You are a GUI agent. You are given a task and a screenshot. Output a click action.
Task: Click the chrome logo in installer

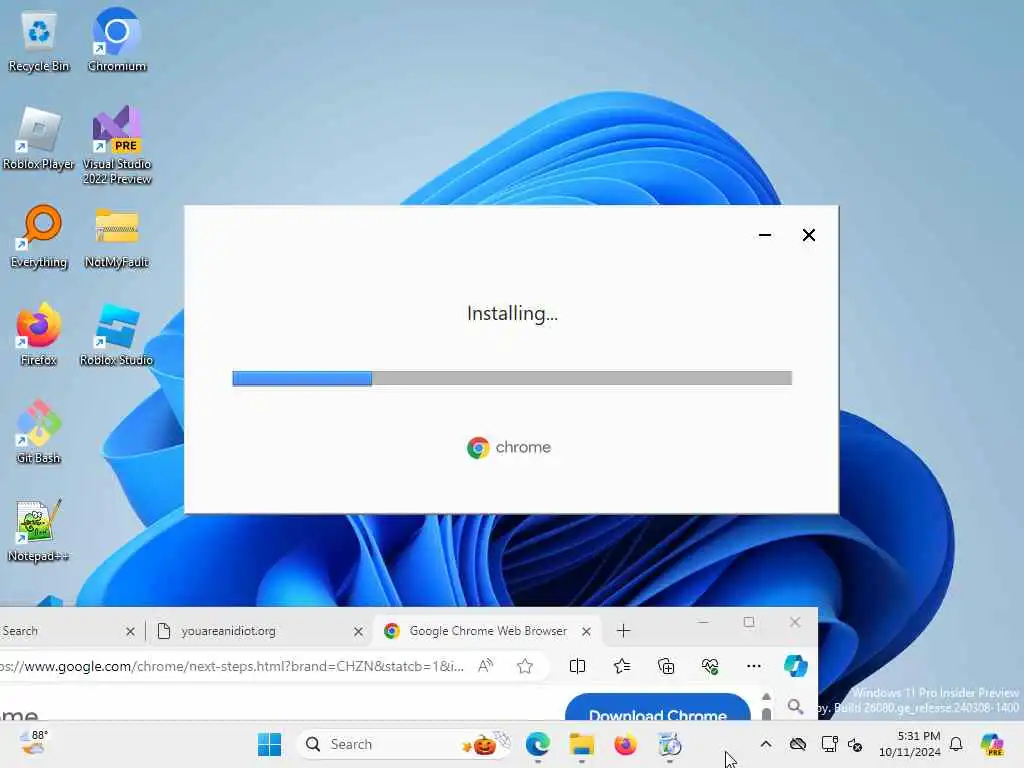(x=509, y=447)
